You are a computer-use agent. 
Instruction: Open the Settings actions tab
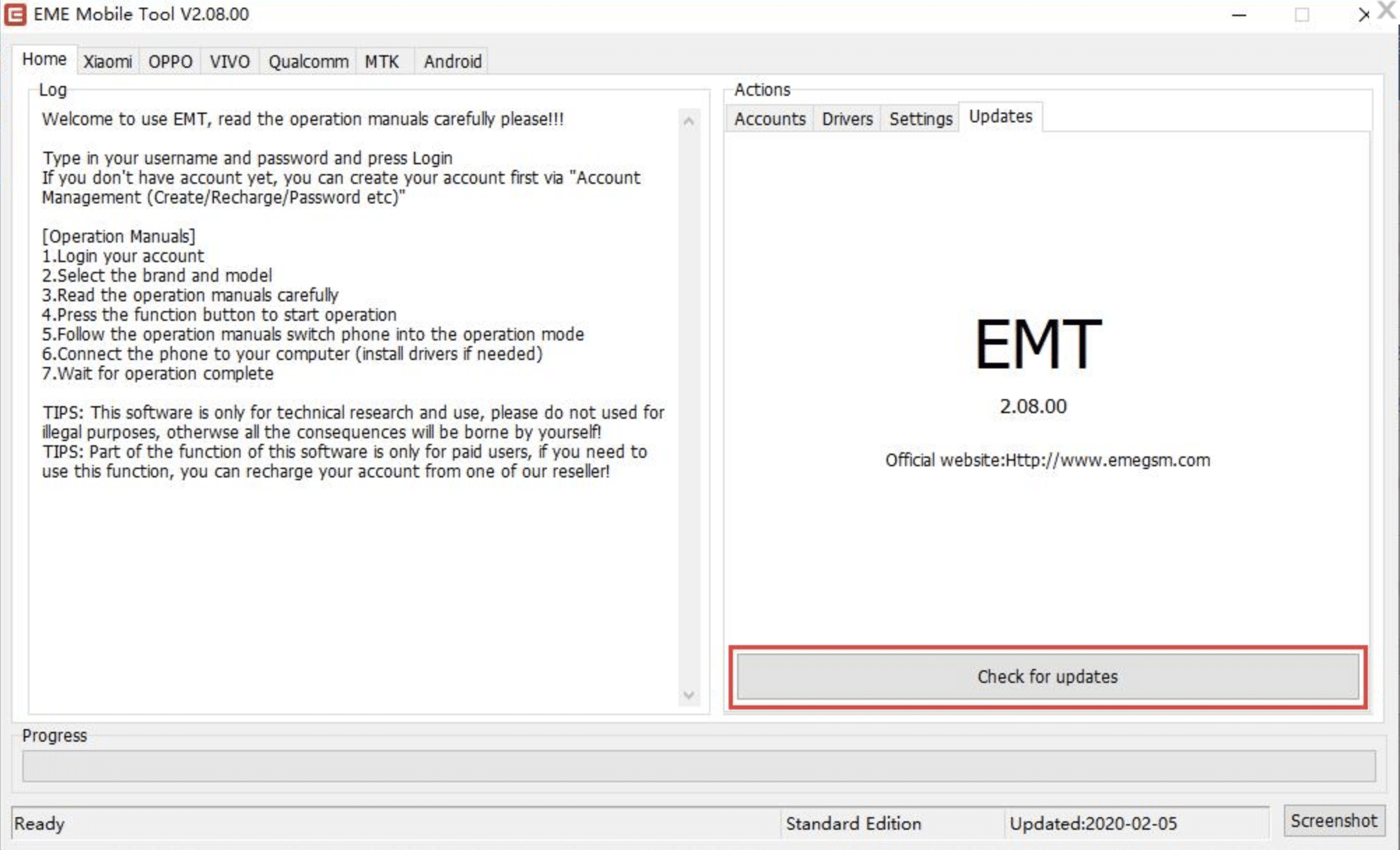pyautogui.click(x=920, y=119)
